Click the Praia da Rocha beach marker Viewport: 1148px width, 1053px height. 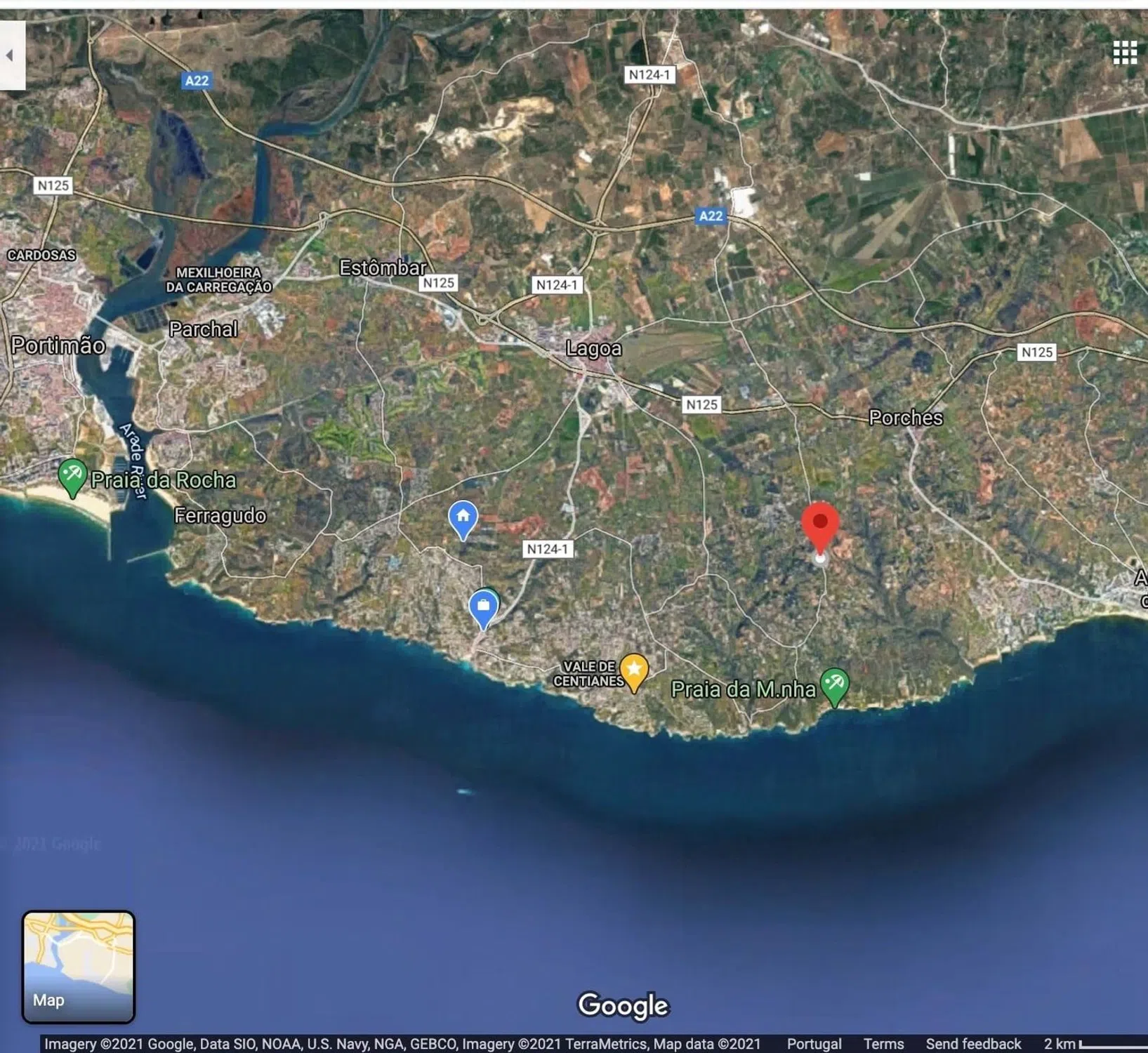(72, 477)
